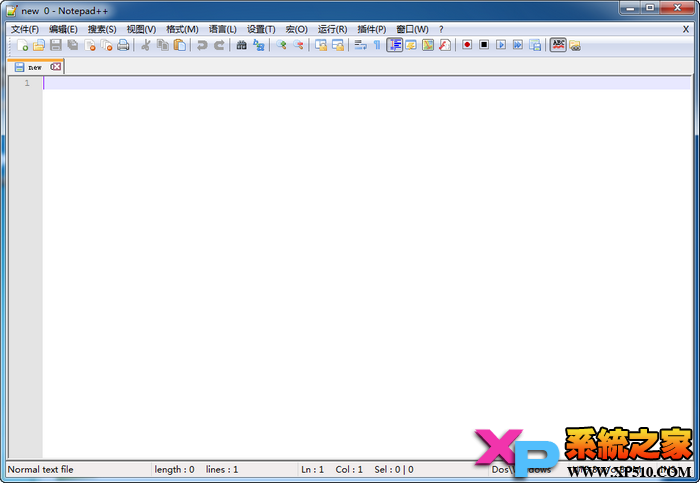700x483 pixels.
Task: Close current document with toolbar Close icon
Action: [90, 45]
